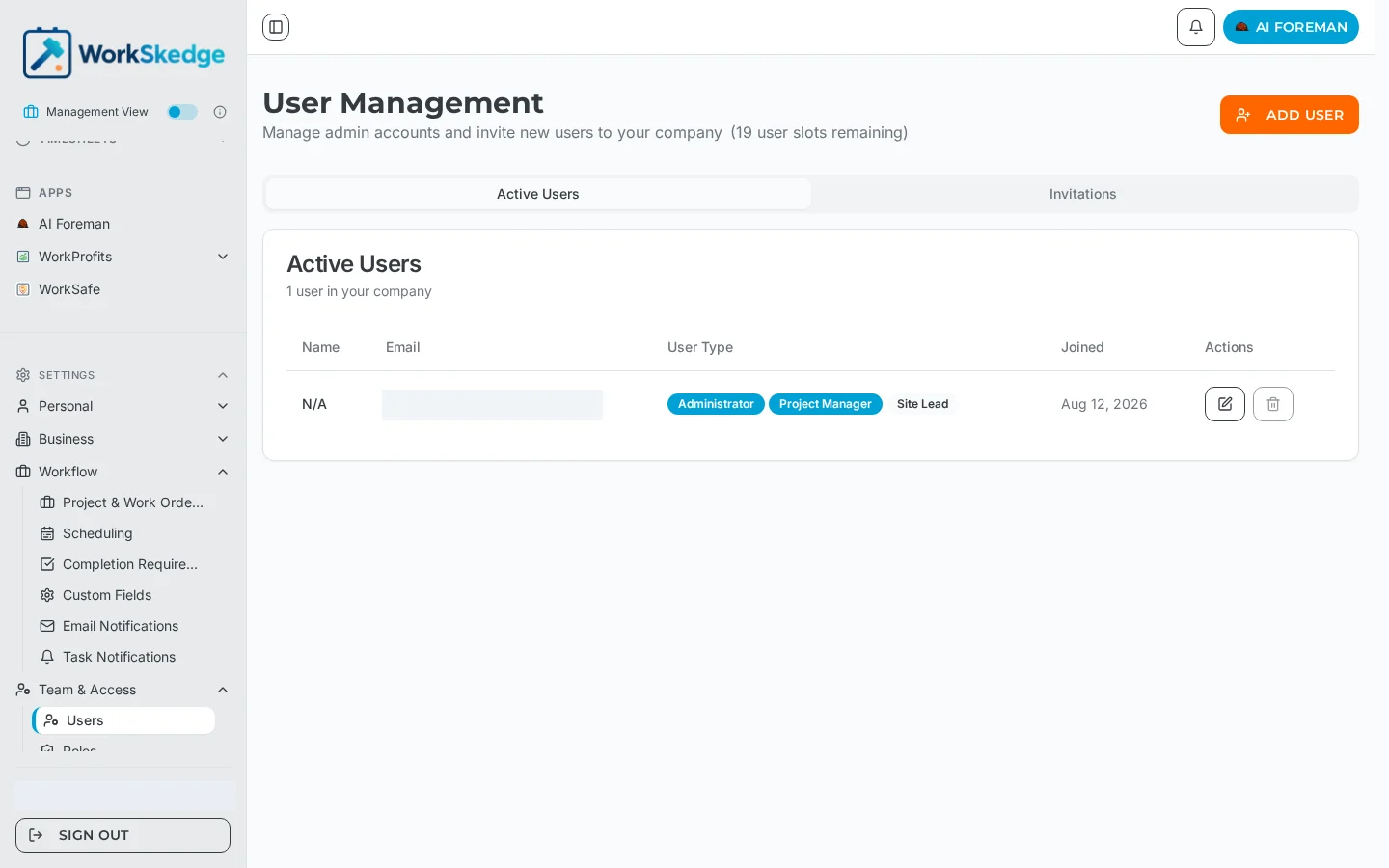Expand the Personal settings chevron

[223, 406]
